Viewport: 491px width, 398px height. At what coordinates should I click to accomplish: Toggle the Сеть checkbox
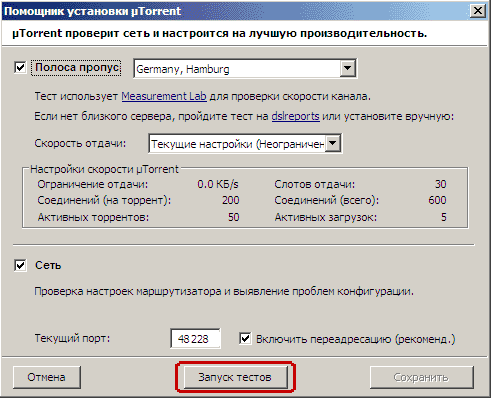pyautogui.click(x=20, y=266)
